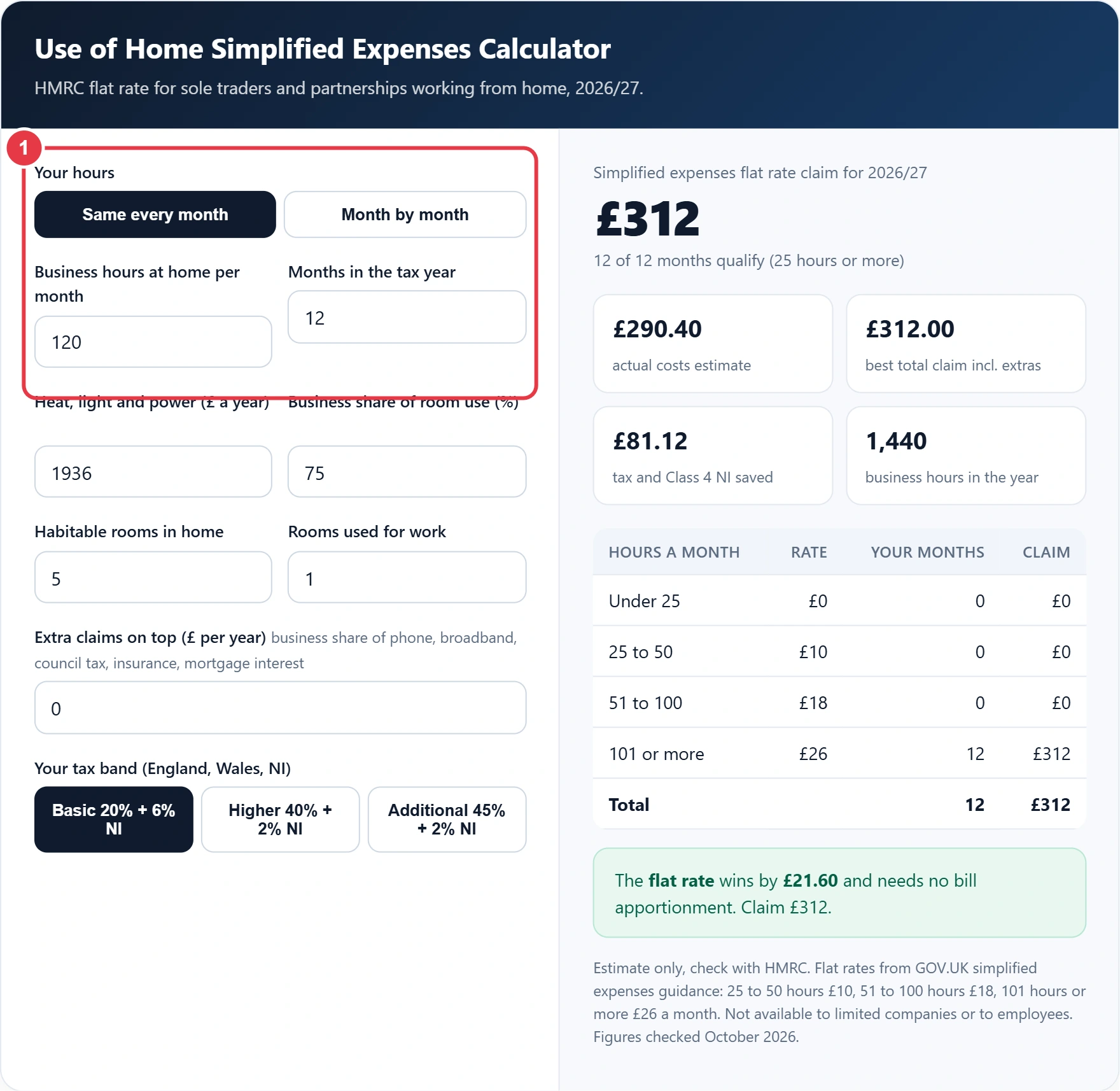Click the business hours in the year card
Image resolution: width=1120 pixels, height=1091 pixels.
[x=966, y=456]
